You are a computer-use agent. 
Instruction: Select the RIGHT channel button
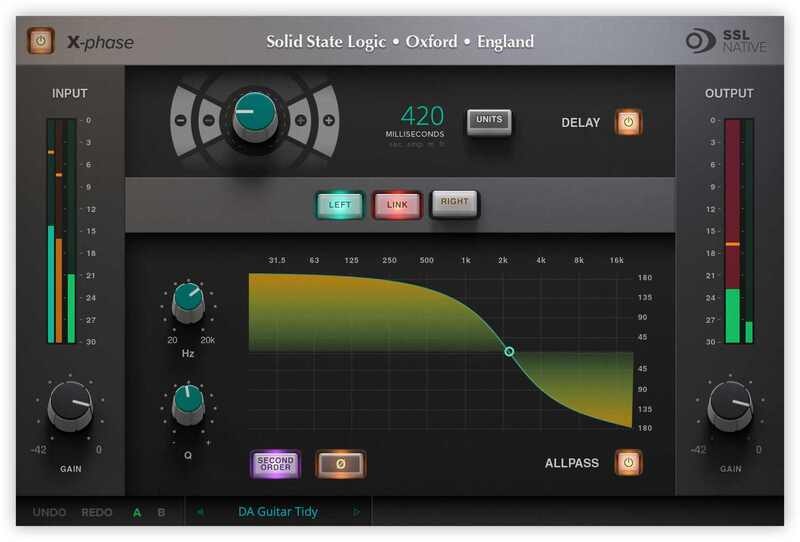454,203
